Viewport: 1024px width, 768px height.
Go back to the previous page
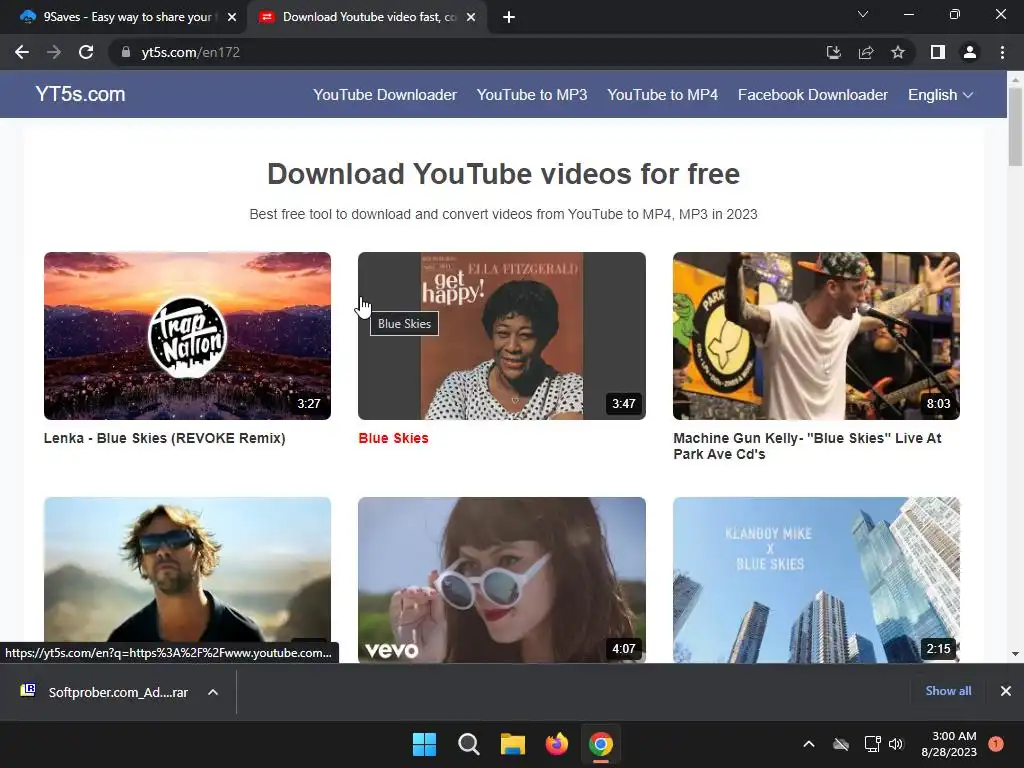point(22,52)
